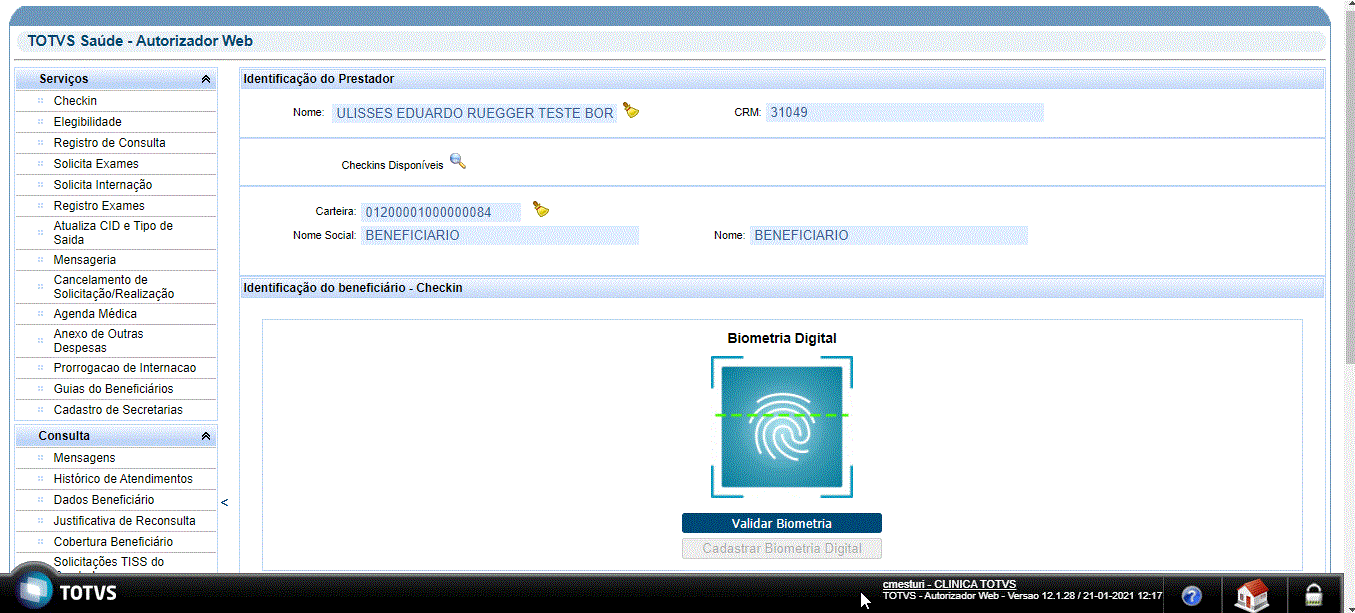This screenshot has width=1355, height=613.
Task: Open Elegibilidade menu item
Action: coord(88,122)
